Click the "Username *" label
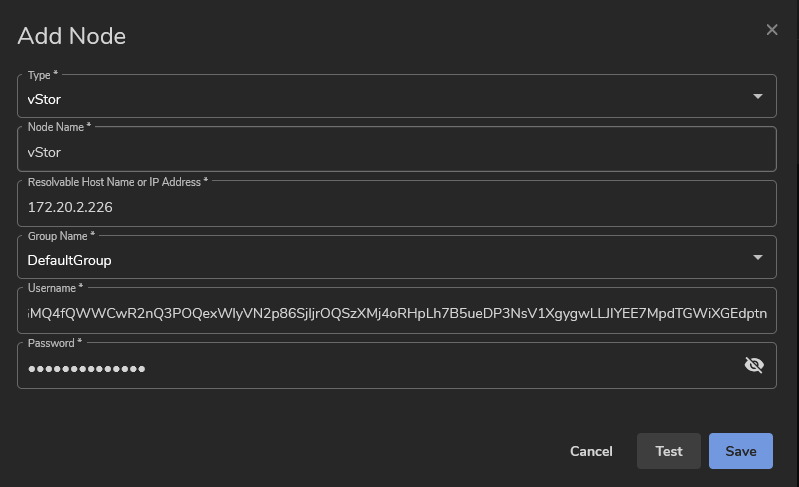 pos(56,289)
